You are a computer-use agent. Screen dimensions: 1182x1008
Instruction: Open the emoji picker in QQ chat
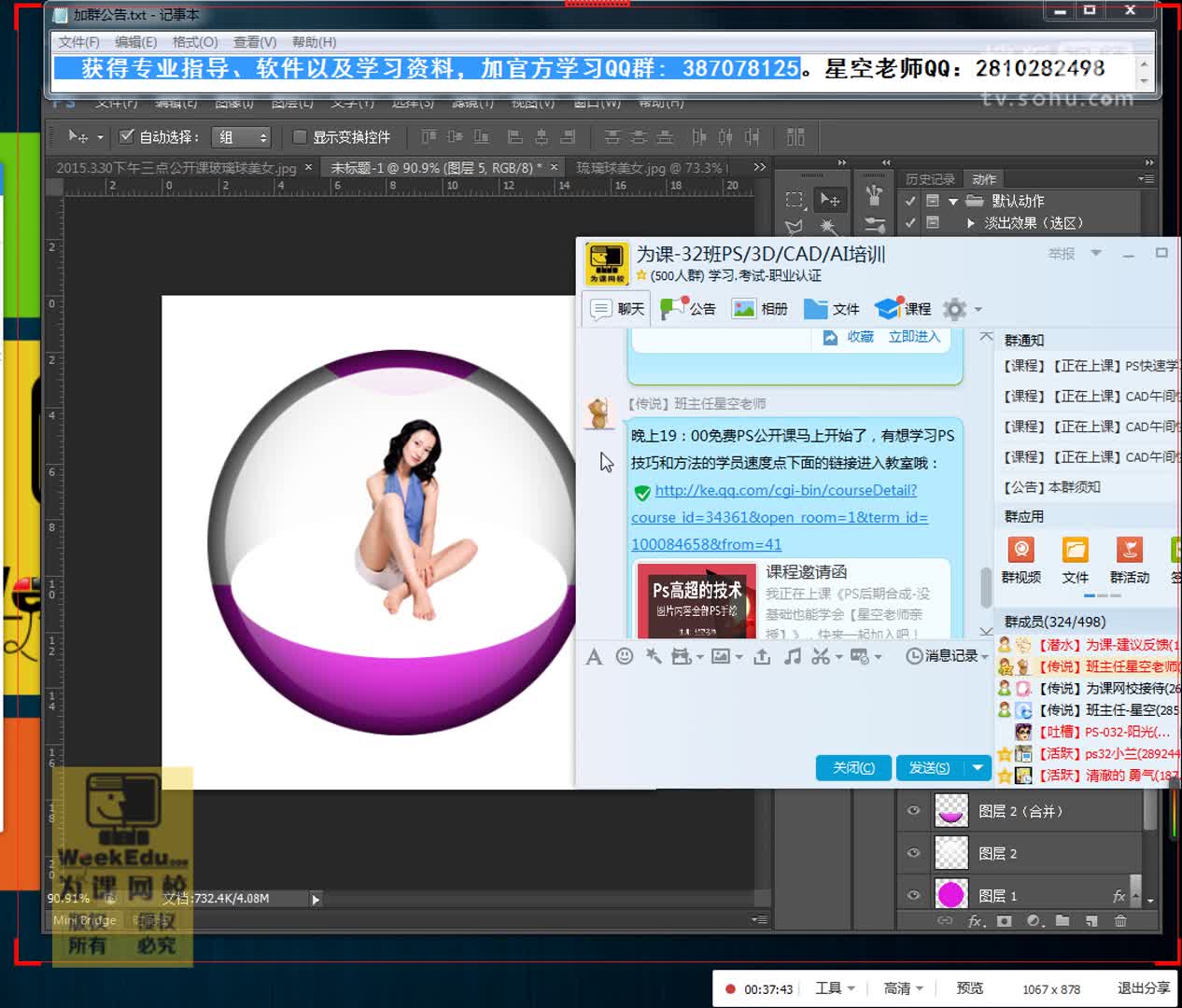tap(625, 656)
